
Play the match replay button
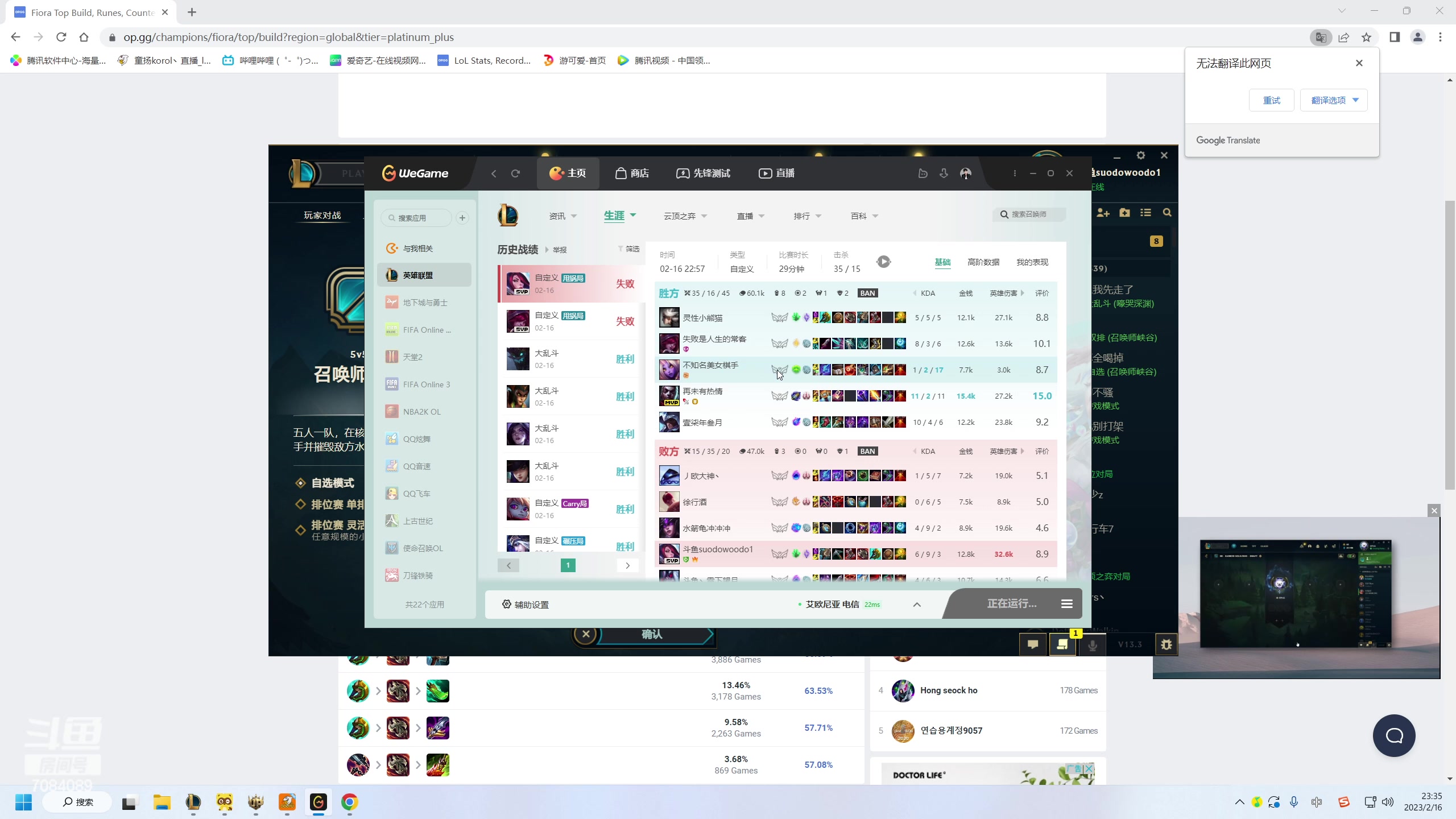pos(883,262)
